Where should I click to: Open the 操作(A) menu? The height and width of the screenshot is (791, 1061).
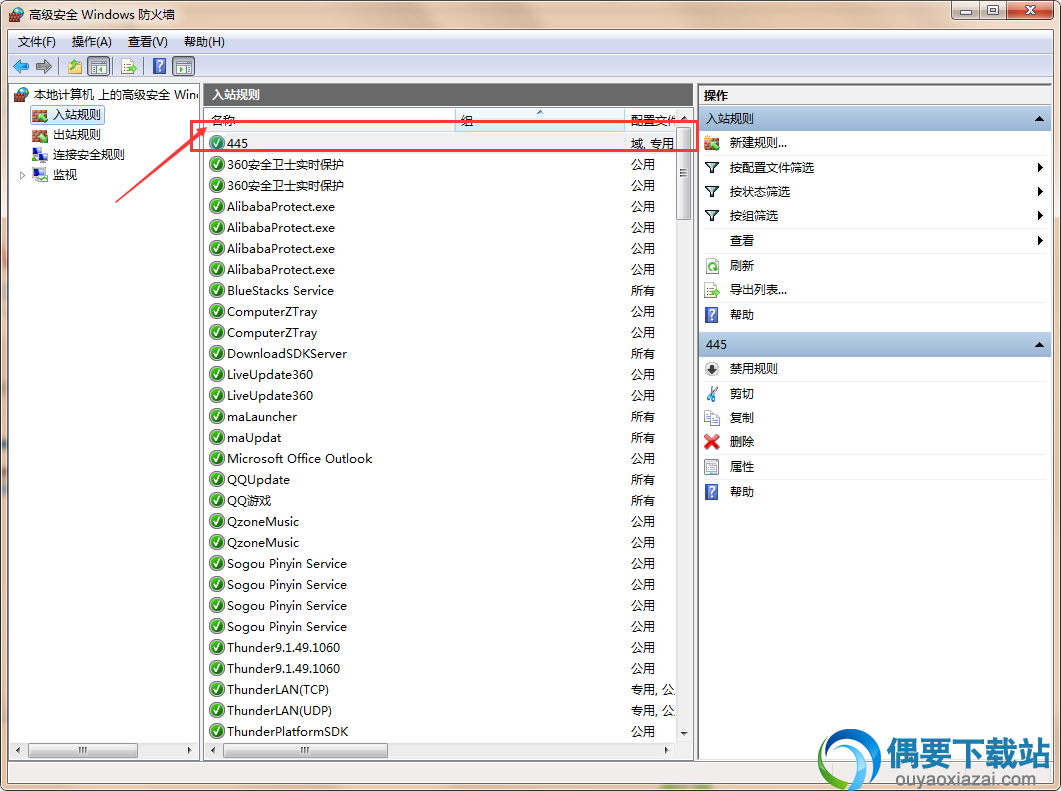click(x=91, y=42)
